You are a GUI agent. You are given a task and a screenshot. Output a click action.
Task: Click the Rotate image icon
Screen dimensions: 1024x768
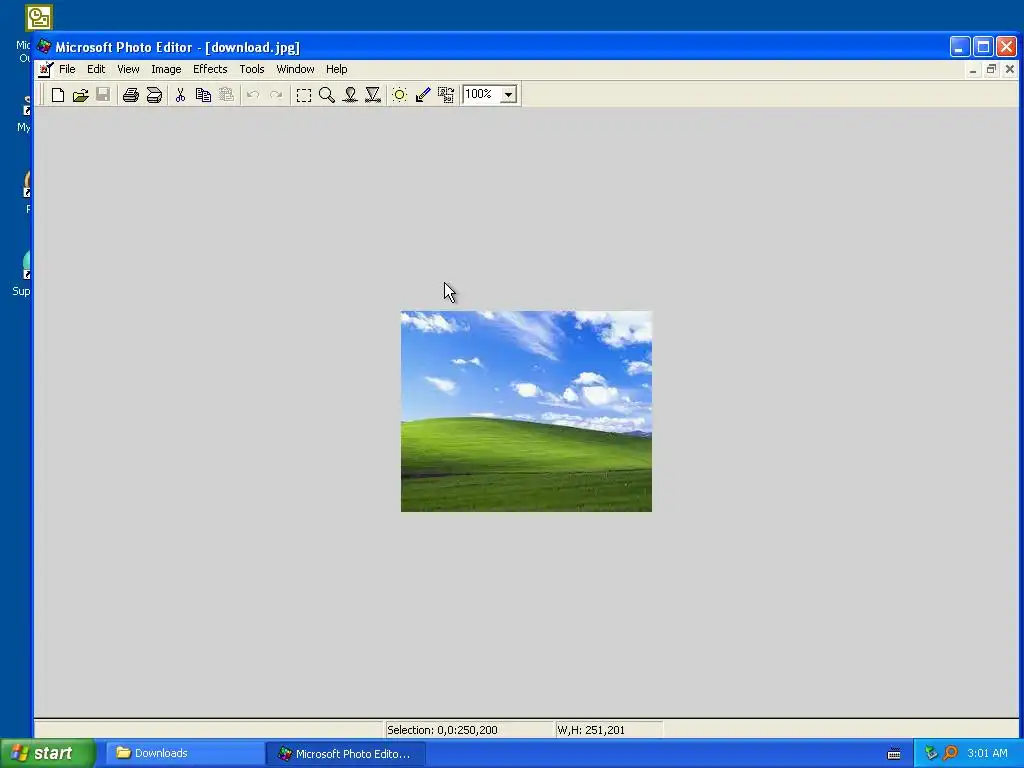(446, 95)
